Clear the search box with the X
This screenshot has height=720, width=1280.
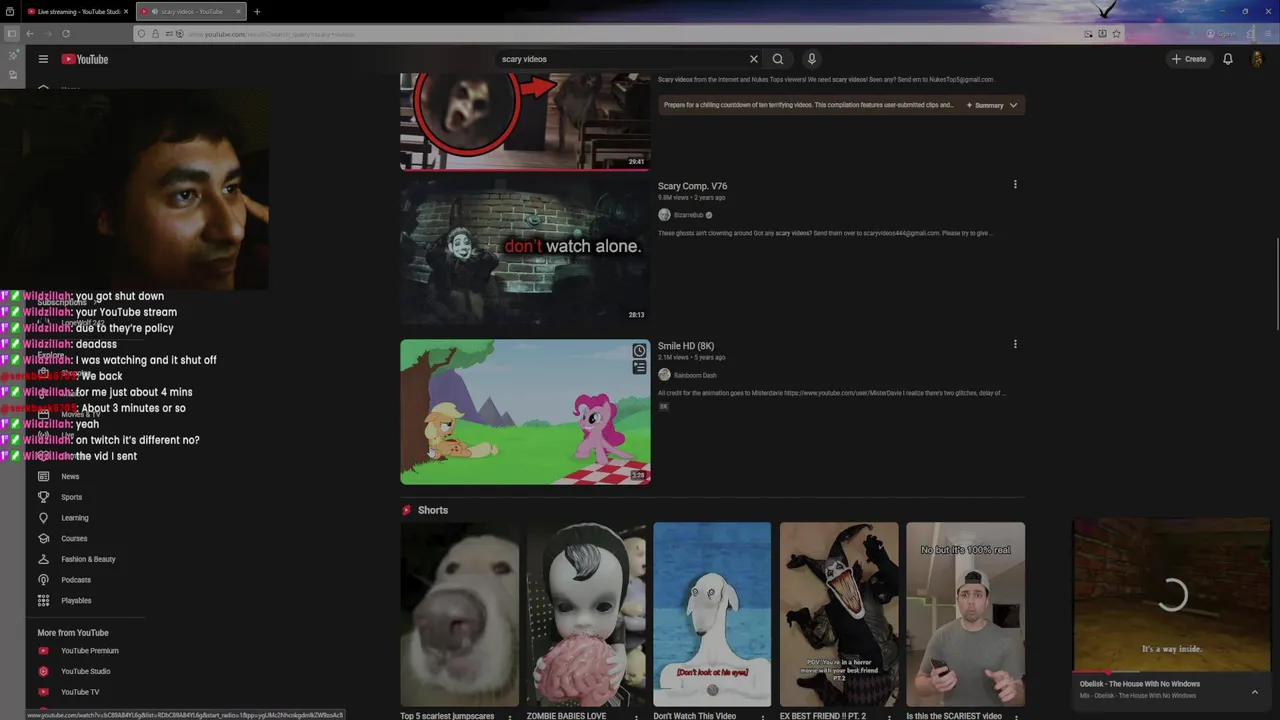tap(754, 59)
